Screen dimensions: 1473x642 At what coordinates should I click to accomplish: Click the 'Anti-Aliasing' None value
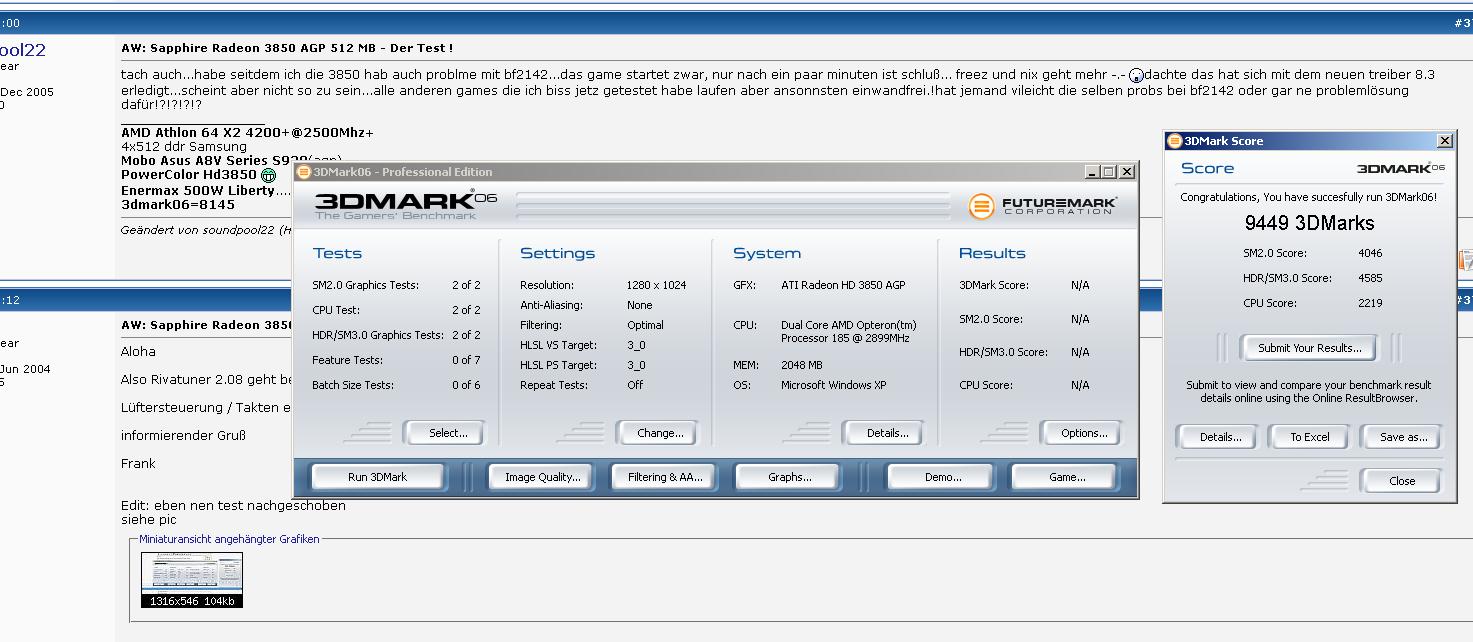coord(639,305)
